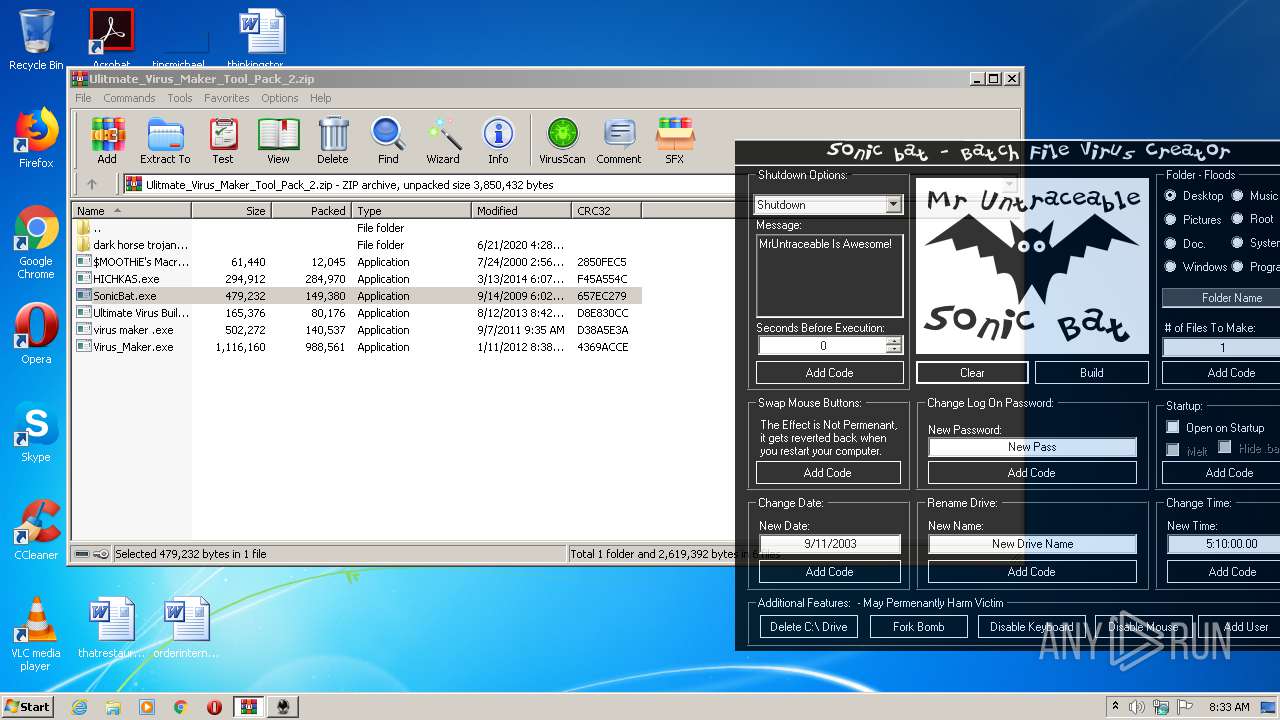Open the View tool in WinRAR
Viewport: 1280px width, 720px height.
pos(278,141)
